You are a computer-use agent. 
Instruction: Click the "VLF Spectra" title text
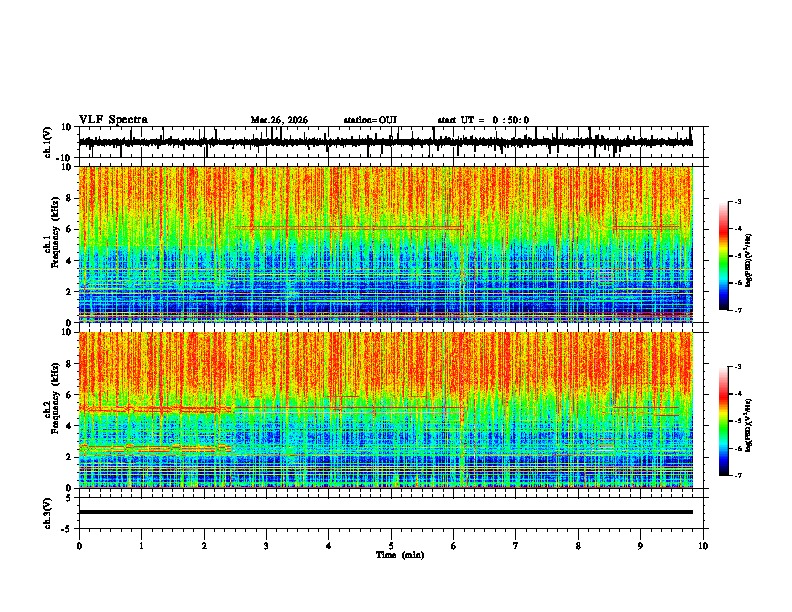tap(113, 120)
